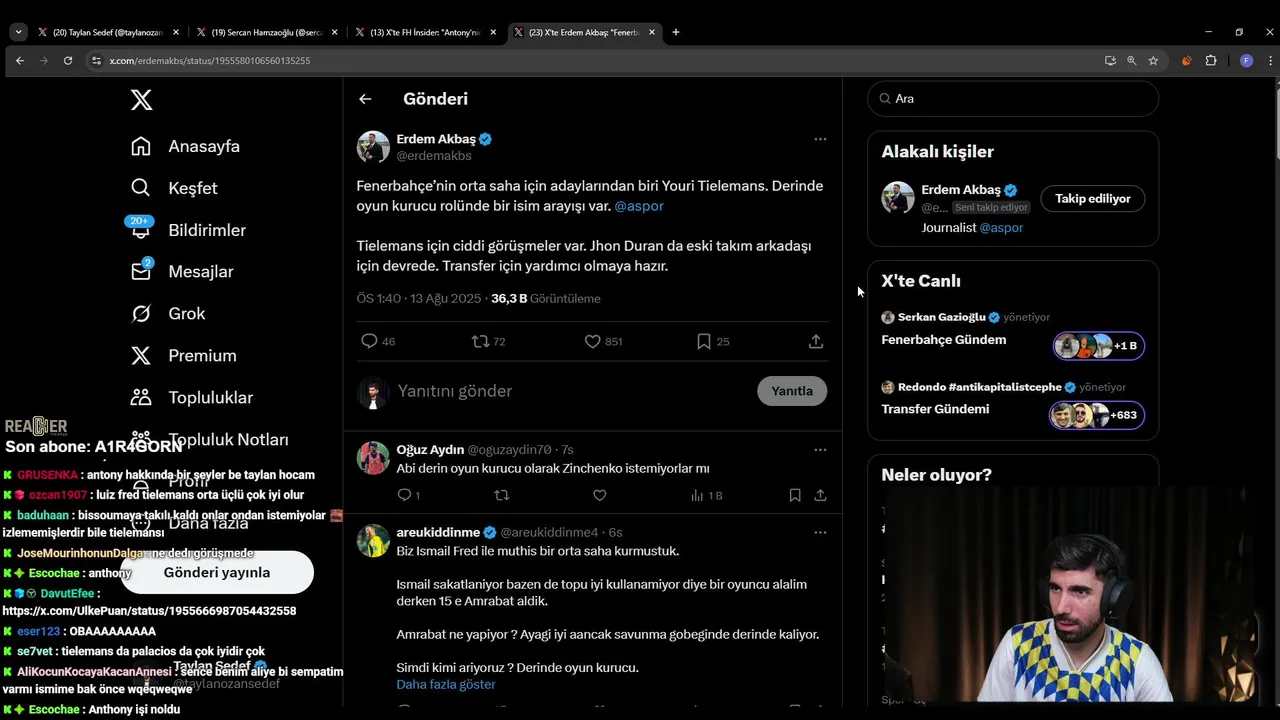Bookmark the post with 25 bookmarks

pyautogui.click(x=713, y=341)
